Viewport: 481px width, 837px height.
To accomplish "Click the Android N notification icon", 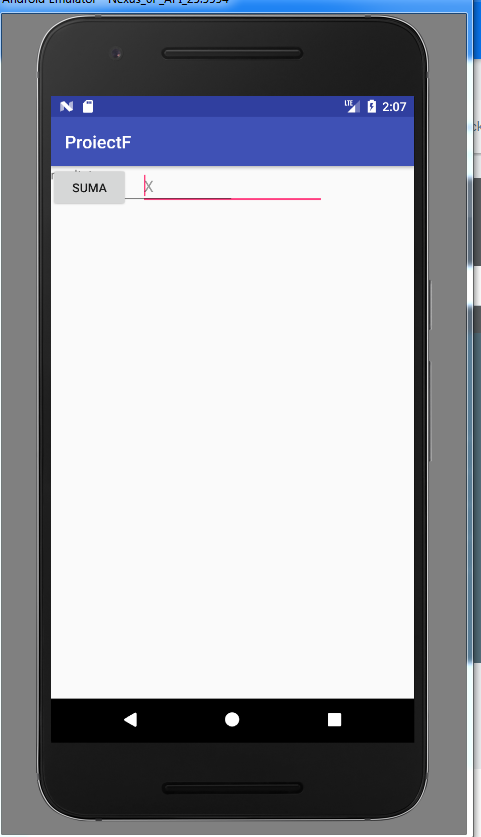I will pos(66,106).
